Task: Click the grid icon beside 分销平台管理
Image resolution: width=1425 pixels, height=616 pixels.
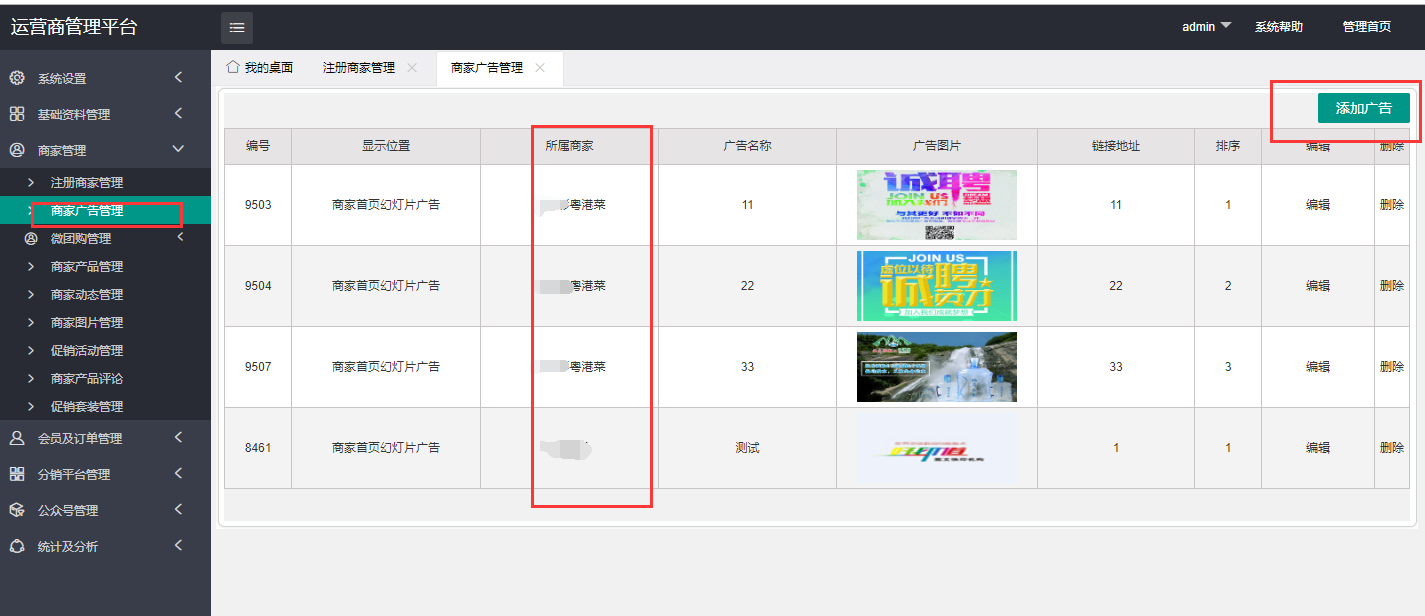Action: pyautogui.click(x=17, y=474)
